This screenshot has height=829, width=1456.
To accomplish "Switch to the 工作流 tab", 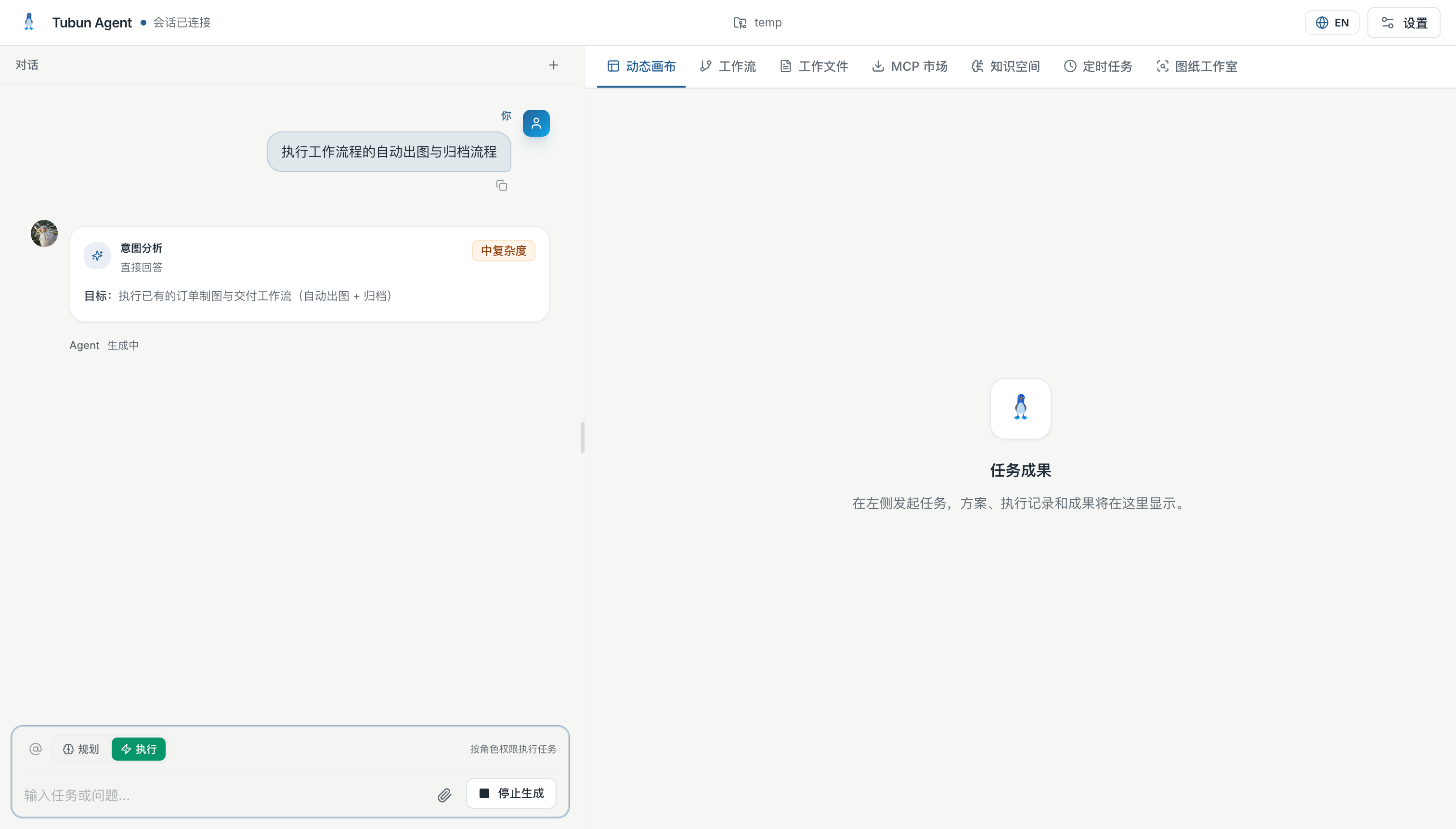I will pos(727,66).
